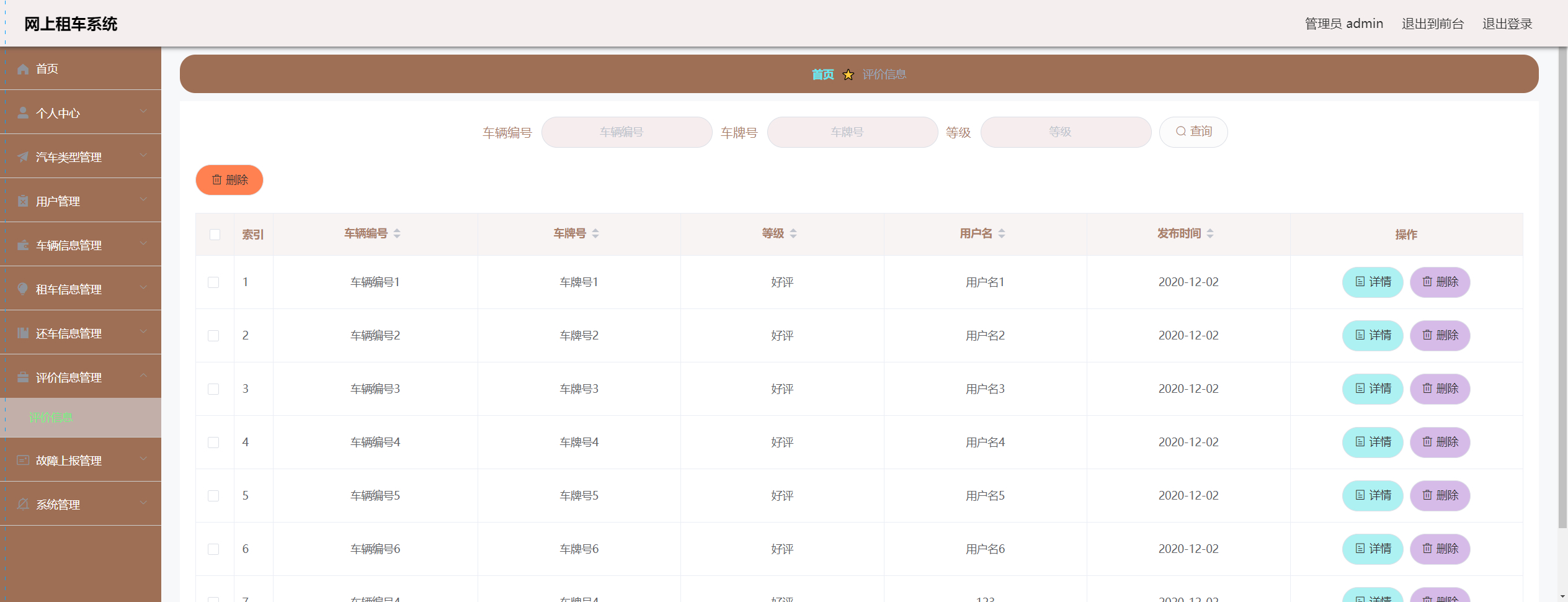Click 退出到前台 in the top bar
This screenshot has height=602, width=1568.
[1433, 24]
